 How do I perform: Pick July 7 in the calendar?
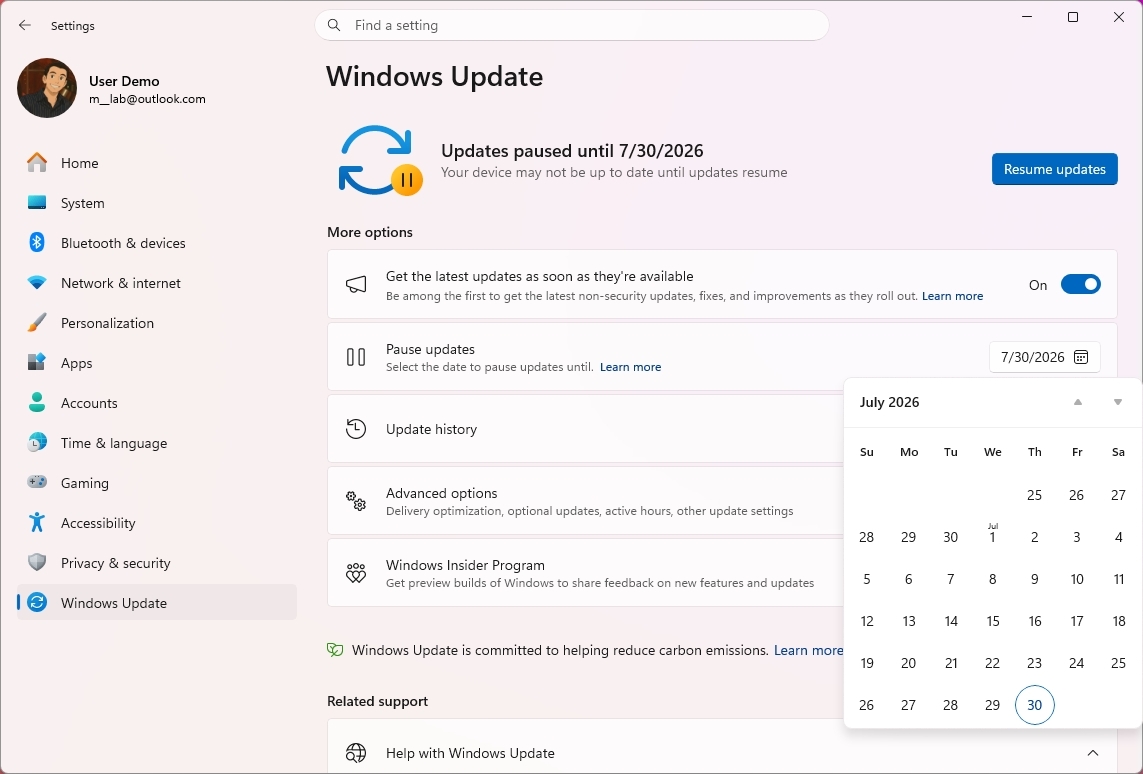click(951, 579)
